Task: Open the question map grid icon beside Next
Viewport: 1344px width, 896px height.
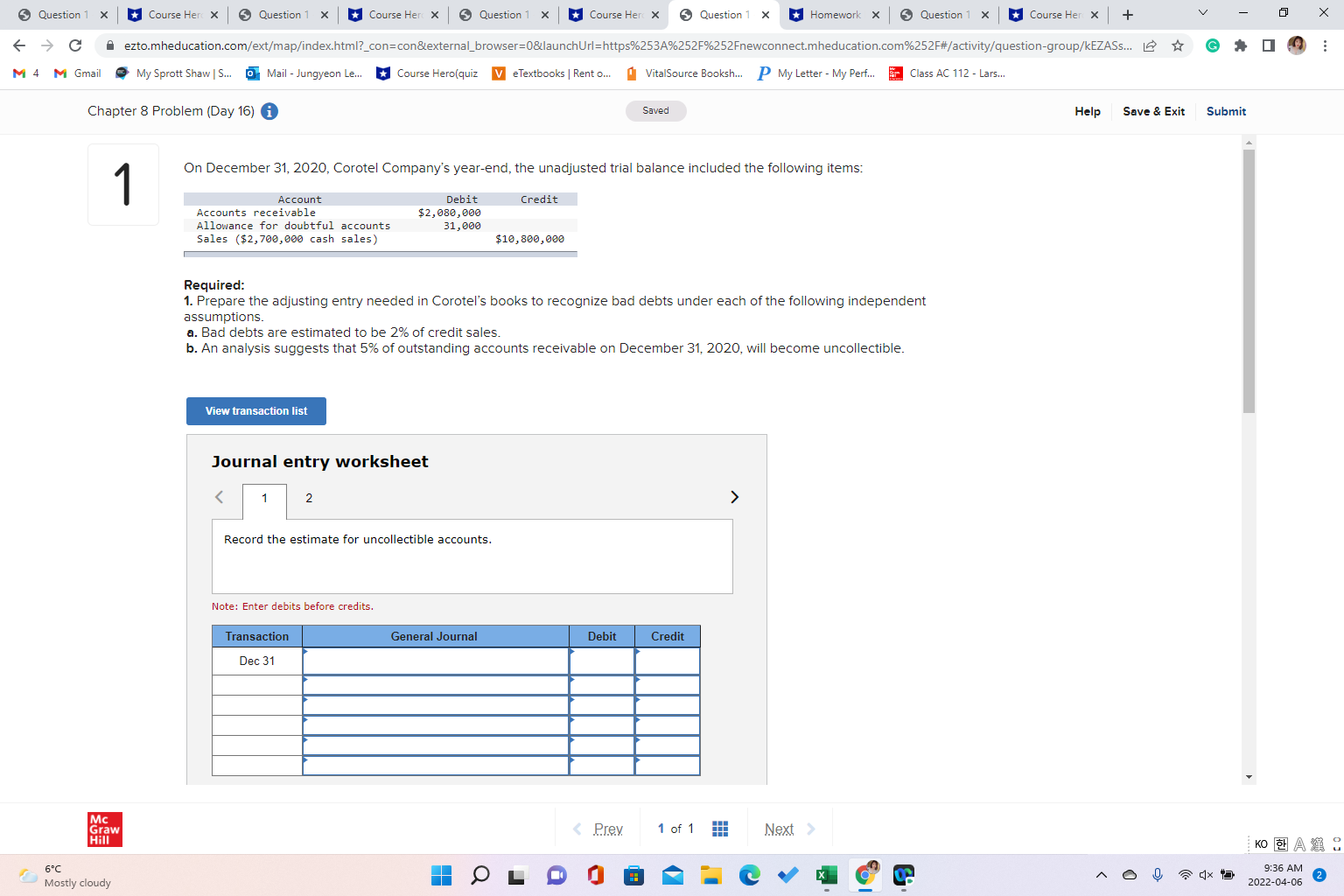Action: pyautogui.click(x=719, y=828)
